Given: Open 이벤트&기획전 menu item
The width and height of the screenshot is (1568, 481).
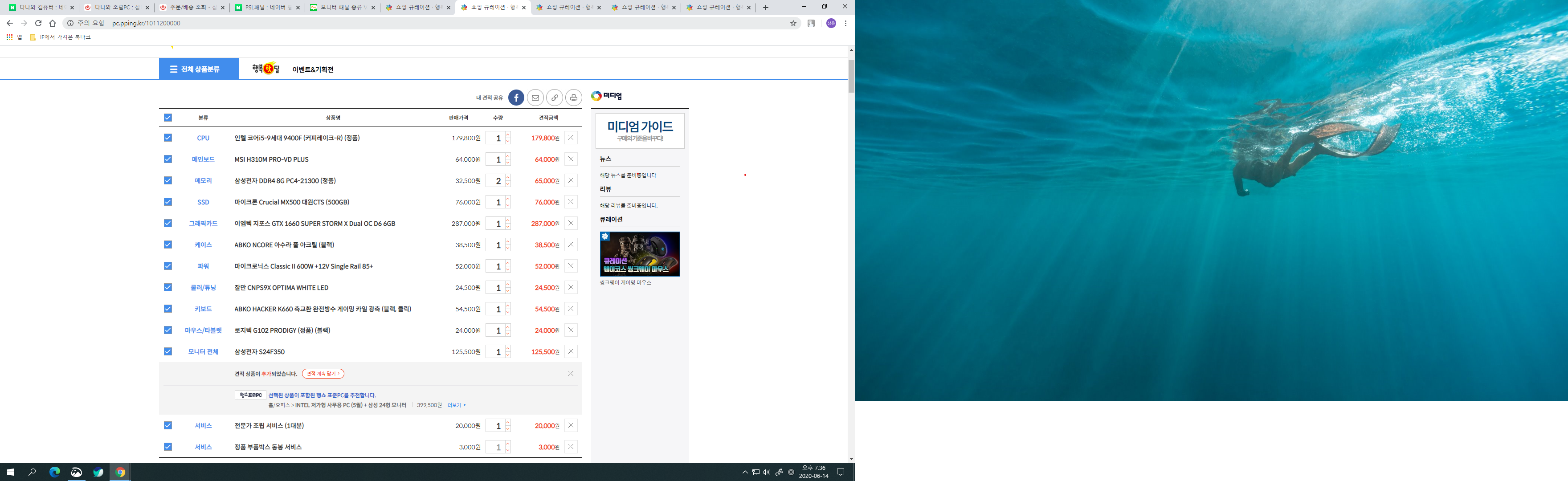Looking at the screenshot, I should coord(313,69).
